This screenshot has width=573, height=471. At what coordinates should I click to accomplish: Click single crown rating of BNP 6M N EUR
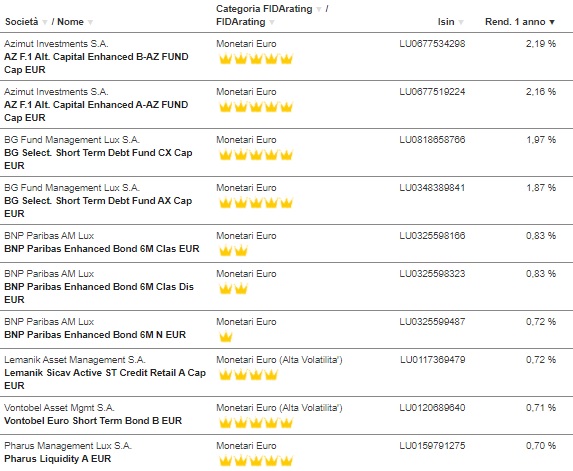(x=225, y=336)
